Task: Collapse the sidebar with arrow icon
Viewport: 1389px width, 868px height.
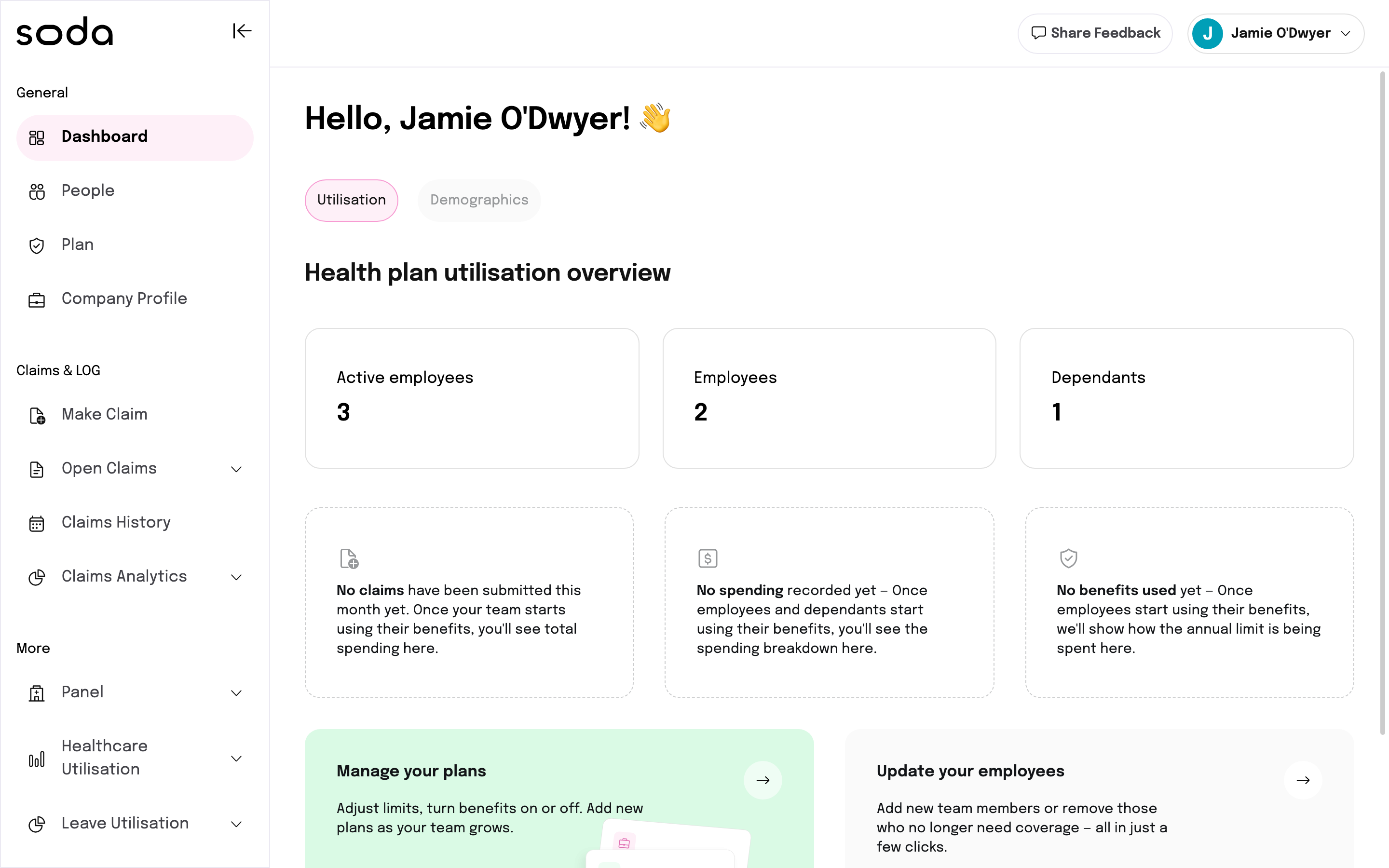Action: (242, 31)
